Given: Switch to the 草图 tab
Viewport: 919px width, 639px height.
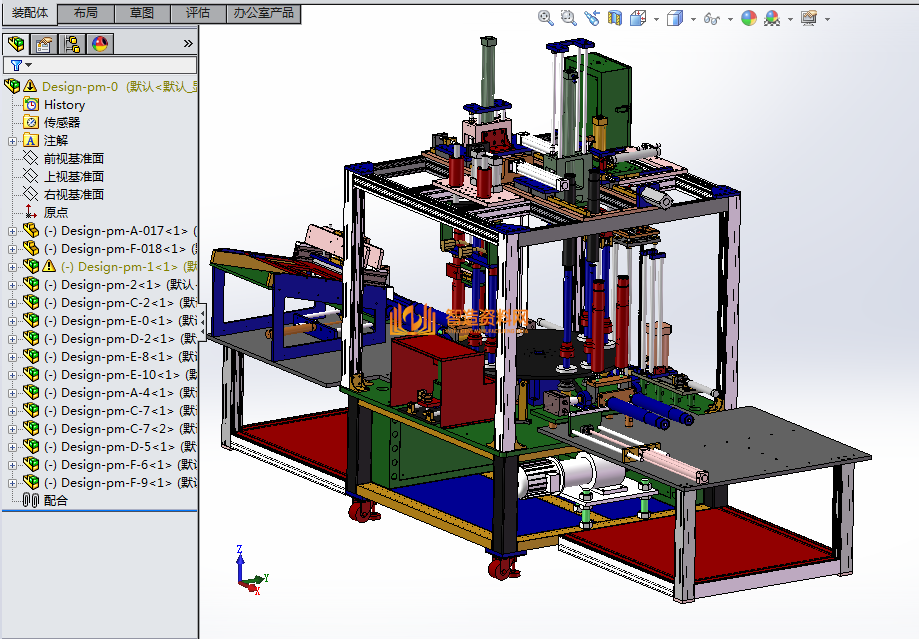Looking at the screenshot, I should (142, 13).
